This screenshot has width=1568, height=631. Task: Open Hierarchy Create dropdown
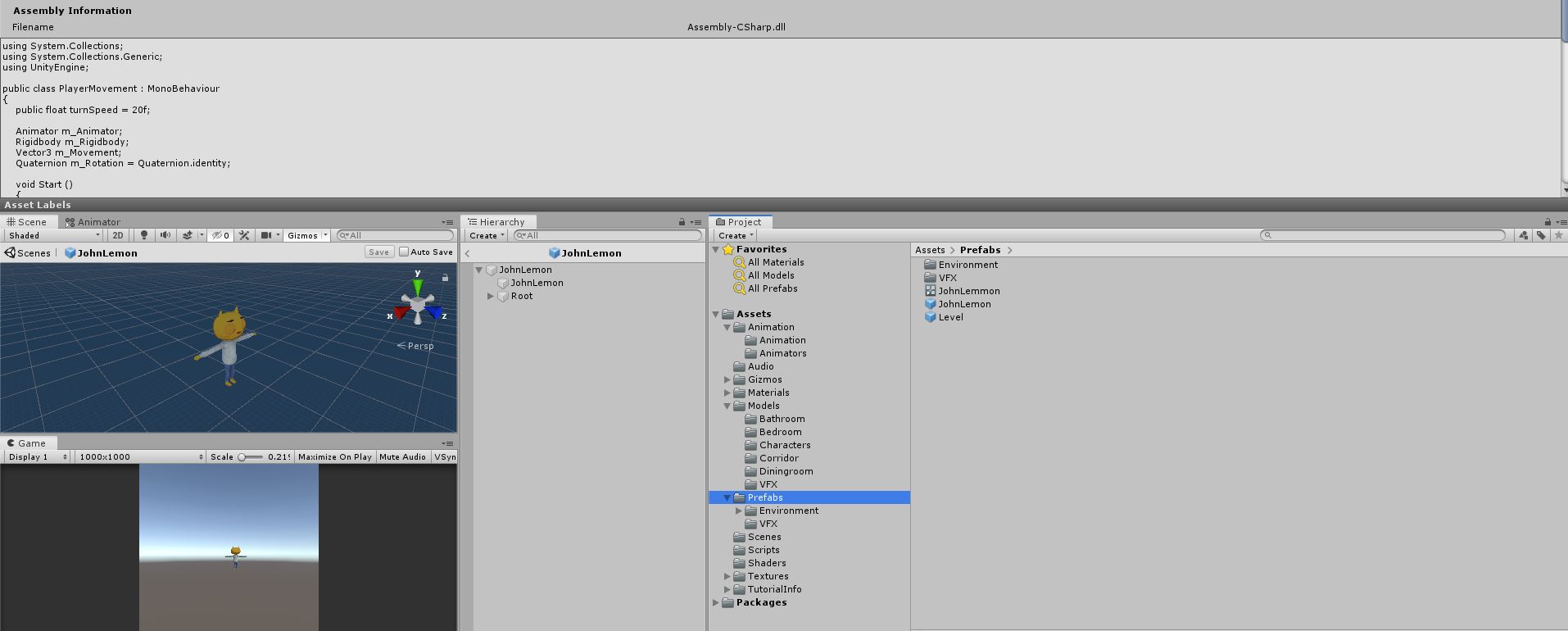(x=487, y=235)
